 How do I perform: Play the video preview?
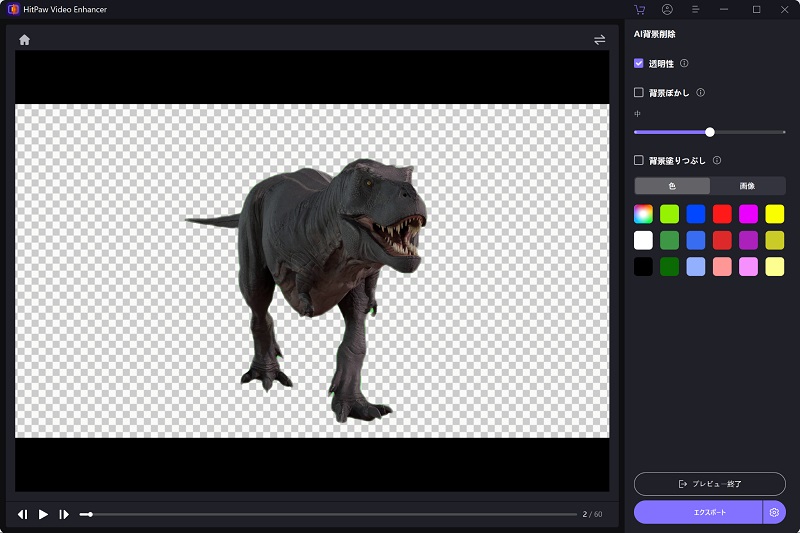(43, 514)
